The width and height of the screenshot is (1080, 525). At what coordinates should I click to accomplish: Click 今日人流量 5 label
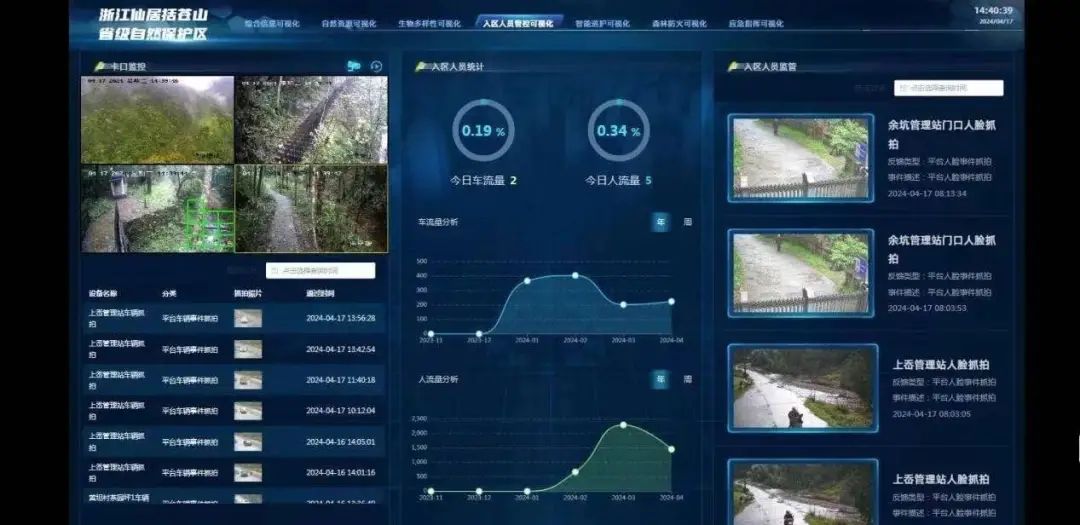coord(619,181)
